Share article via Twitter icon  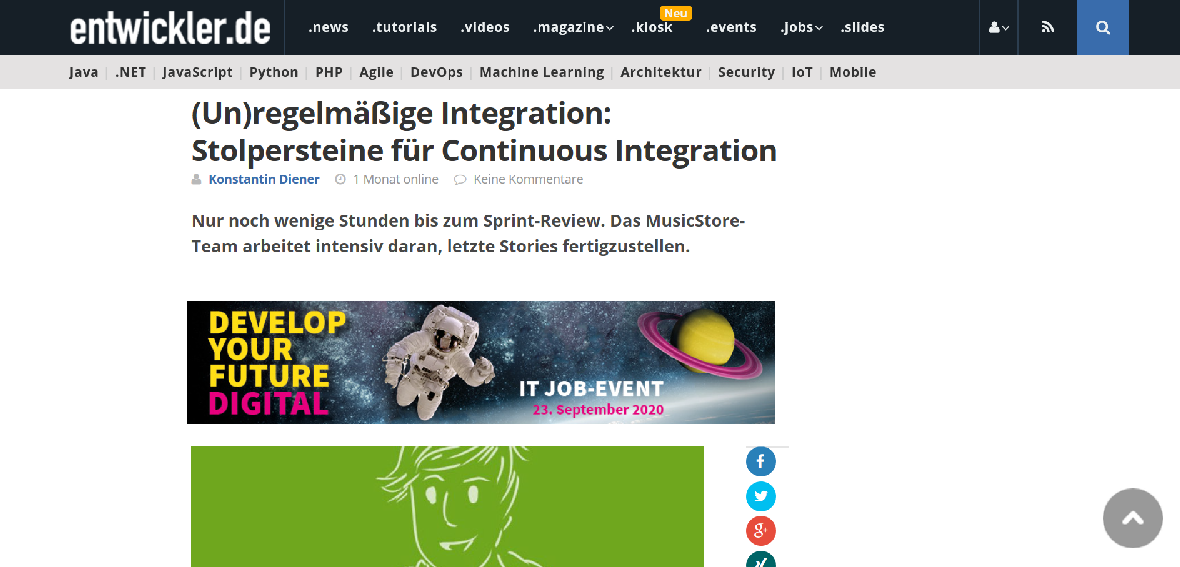[761, 496]
